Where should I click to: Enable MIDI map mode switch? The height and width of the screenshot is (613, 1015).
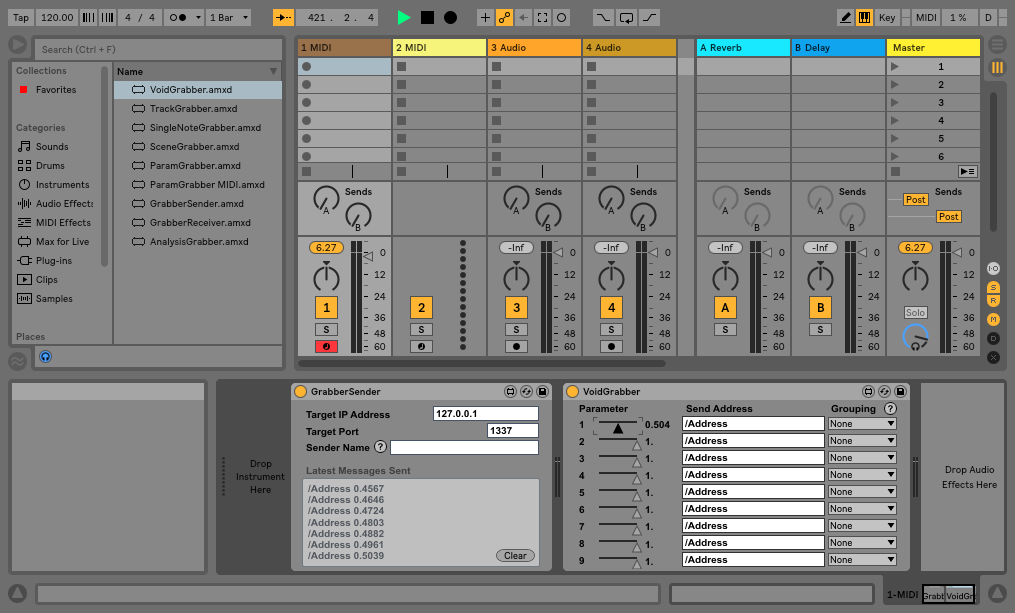(926, 17)
